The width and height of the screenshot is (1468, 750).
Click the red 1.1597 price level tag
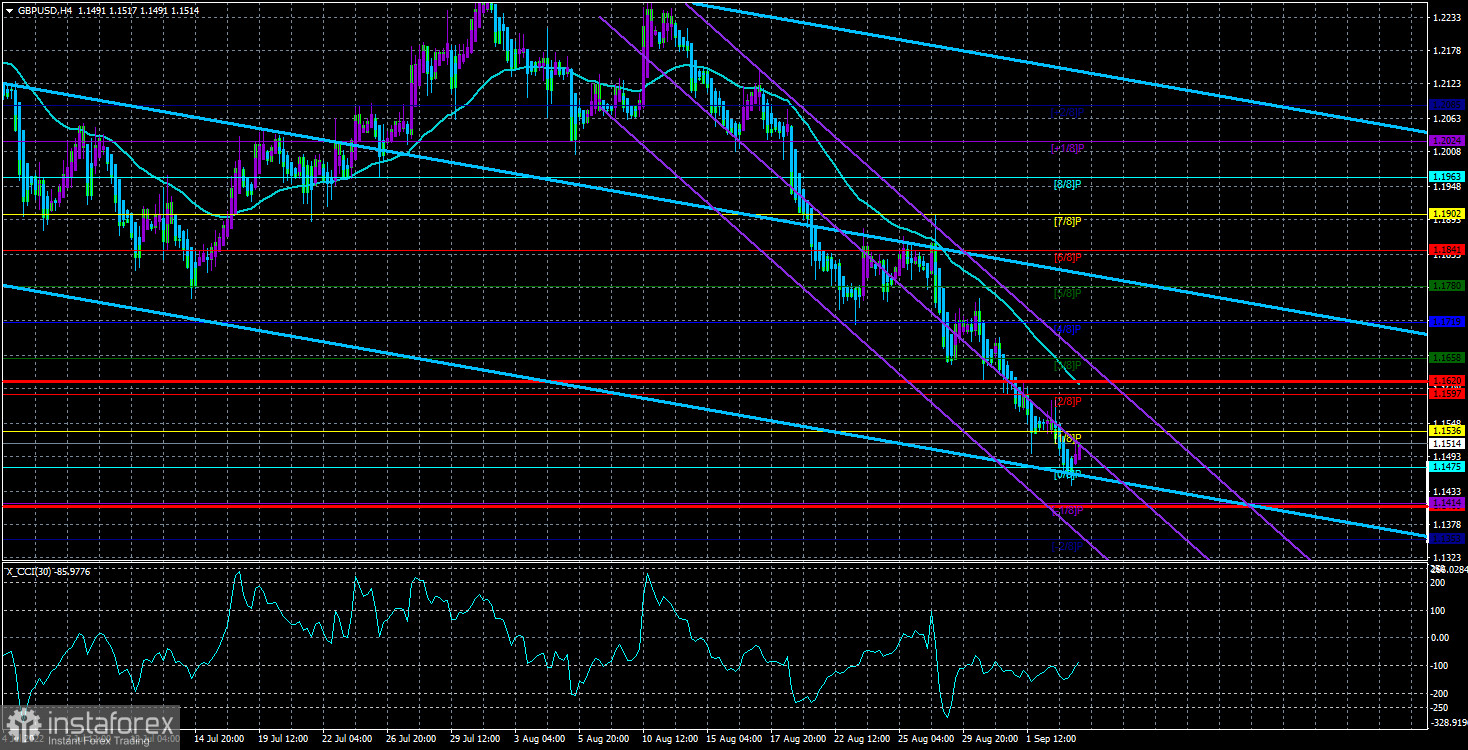coord(1447,394)
